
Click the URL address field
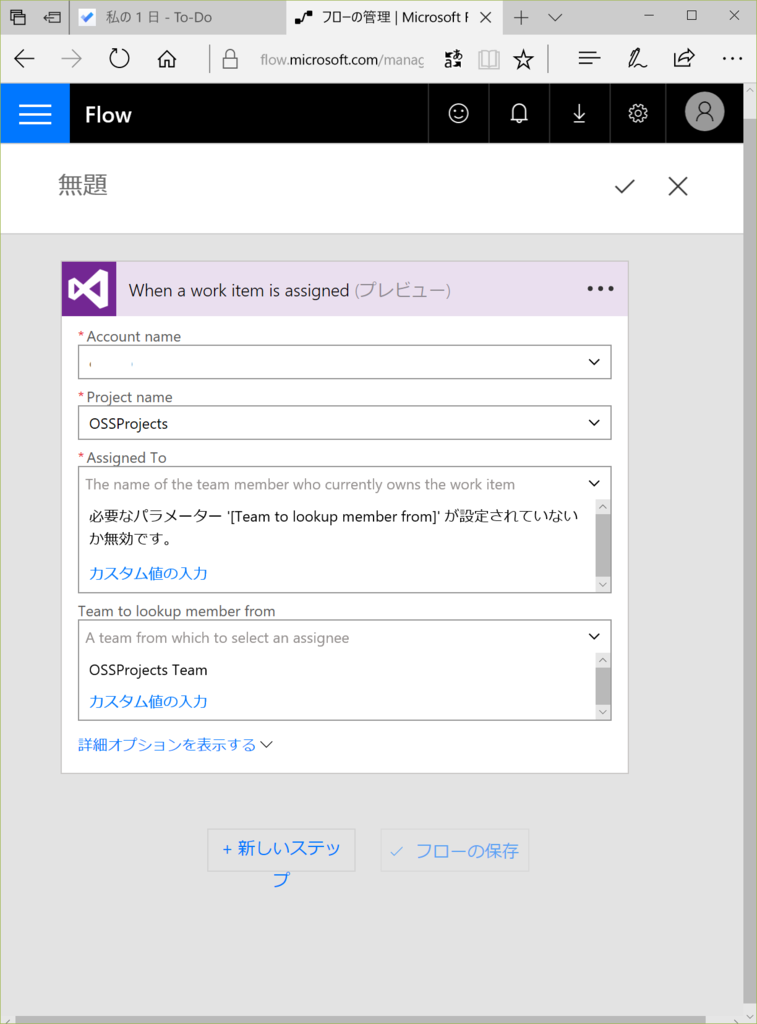[342, 60]
